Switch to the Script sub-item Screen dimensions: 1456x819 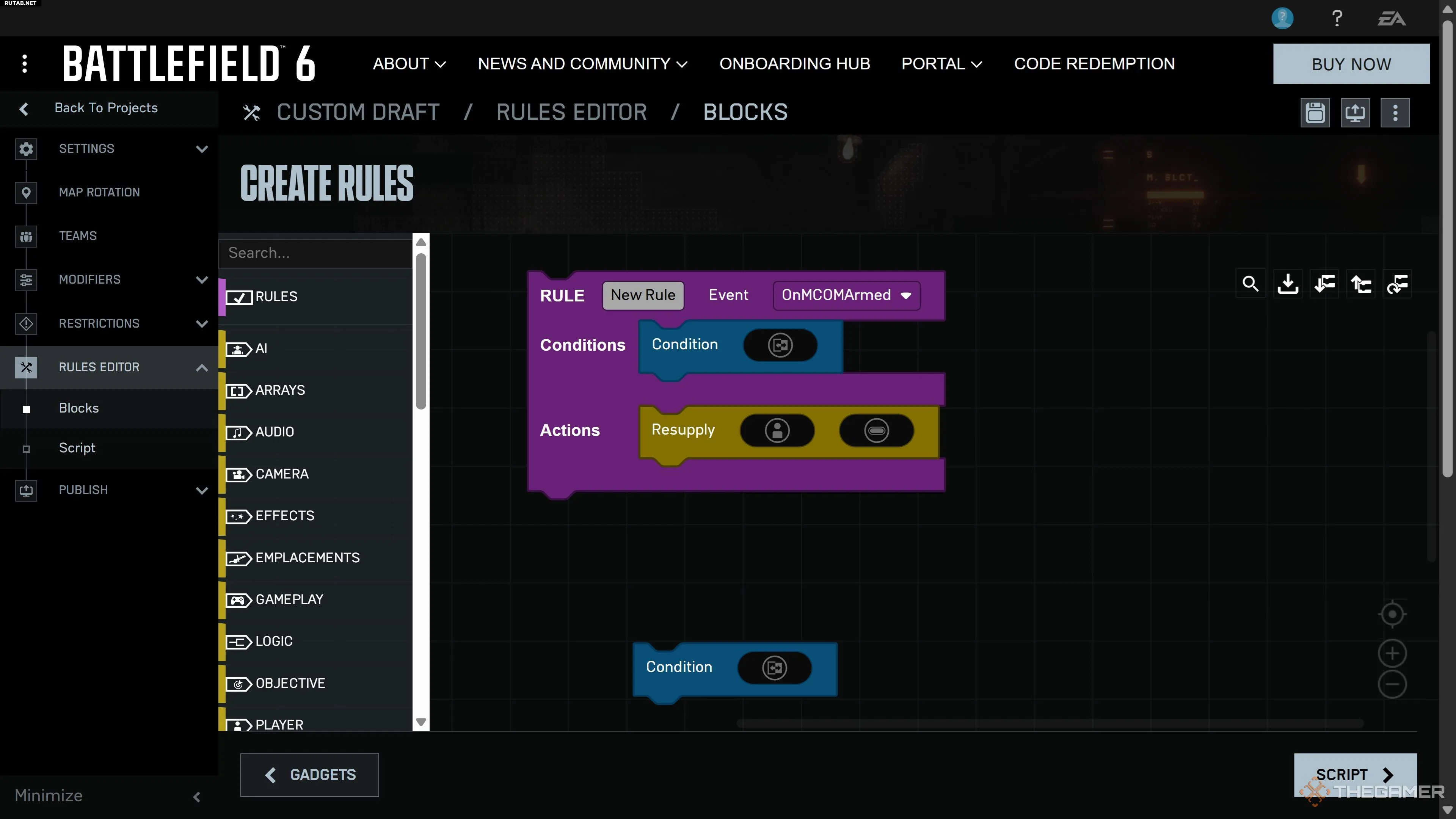tap(77, 448)
